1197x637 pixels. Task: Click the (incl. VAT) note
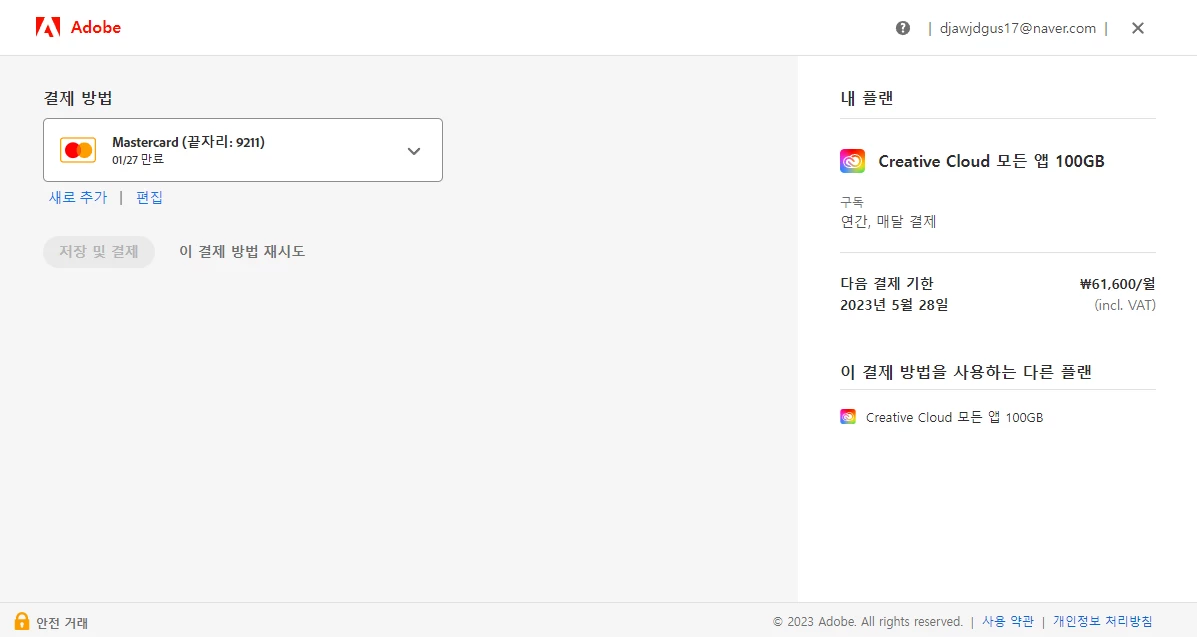tap(1124, 305)
